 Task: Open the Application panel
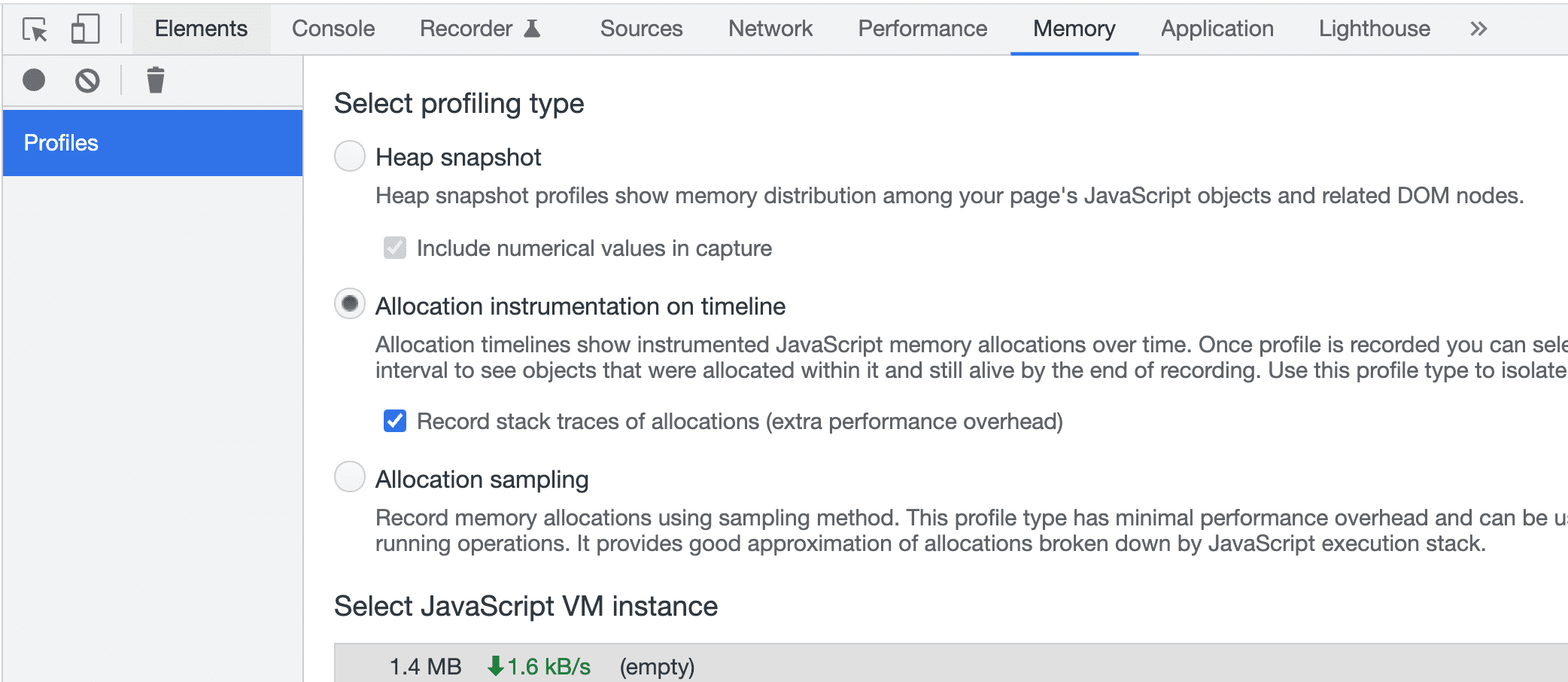[x=1215, y=29]
